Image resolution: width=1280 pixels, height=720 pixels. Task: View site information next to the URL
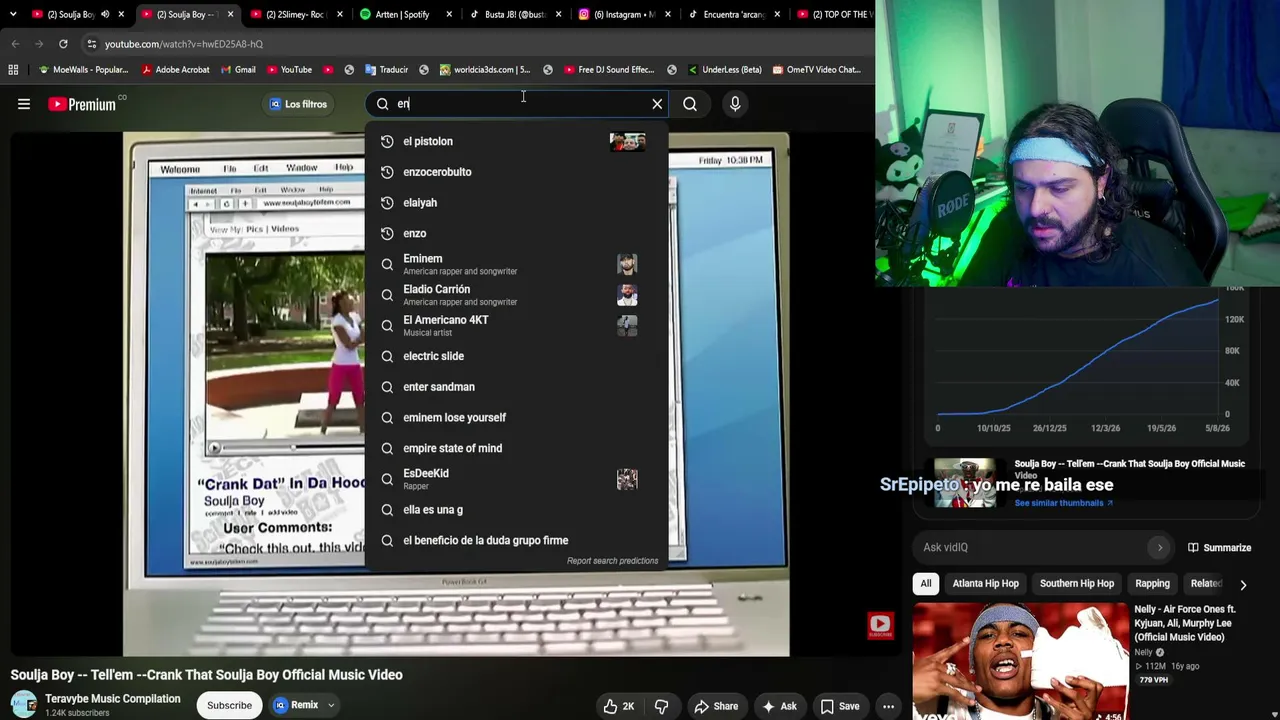coord(91,44)
